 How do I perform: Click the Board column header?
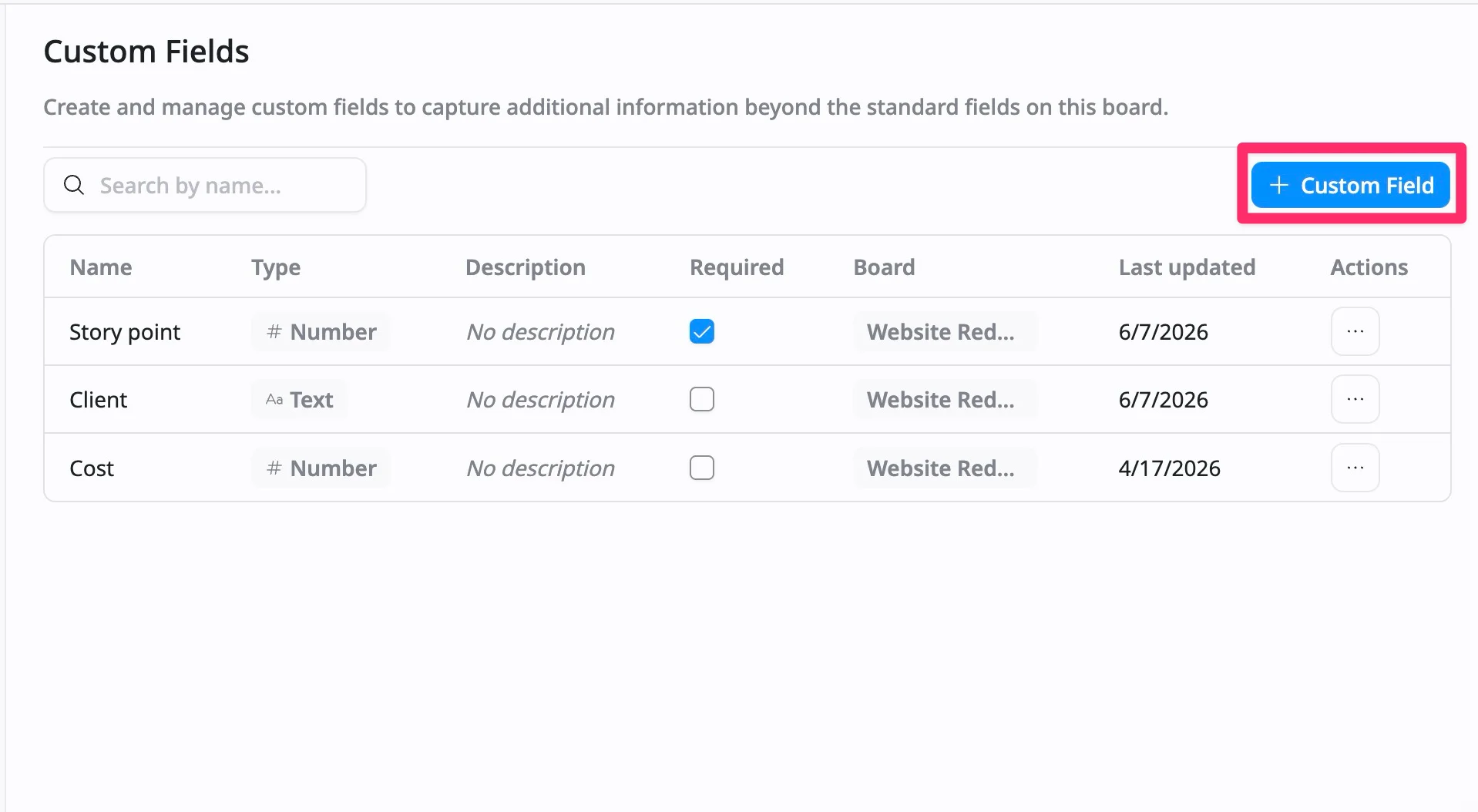click(x=884, y=267)
